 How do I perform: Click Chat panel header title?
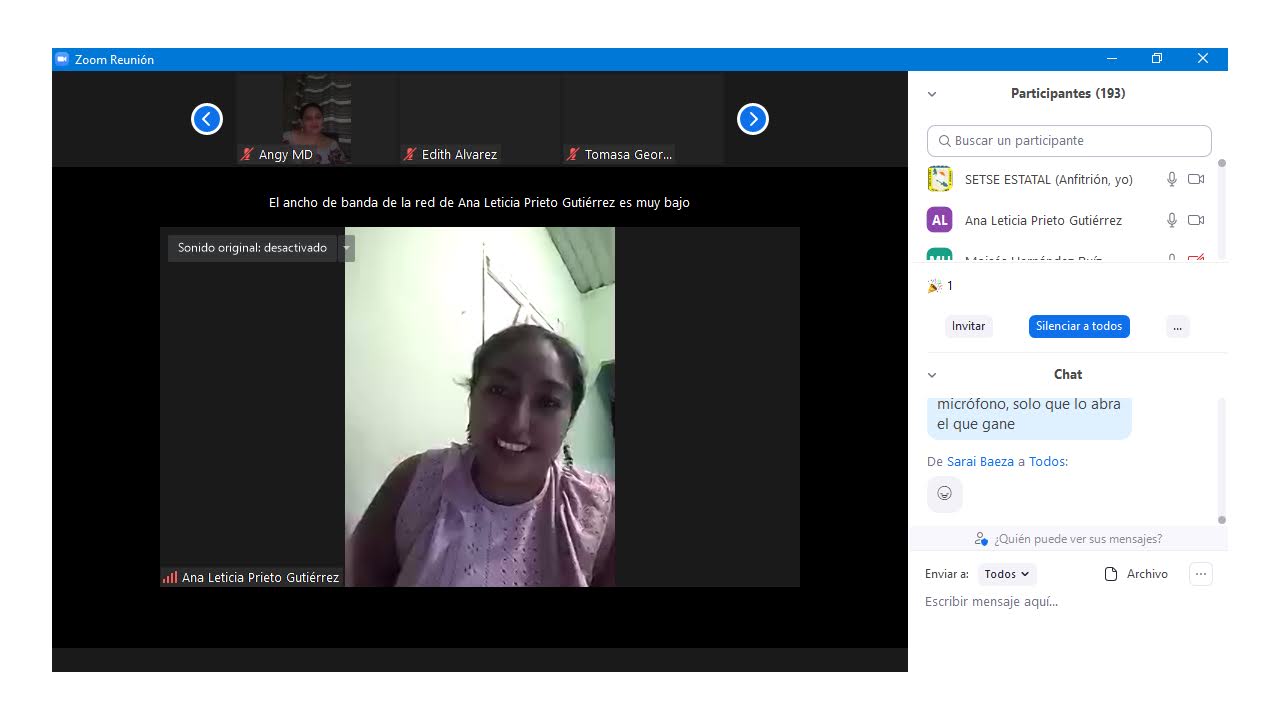pos(1068,374)
